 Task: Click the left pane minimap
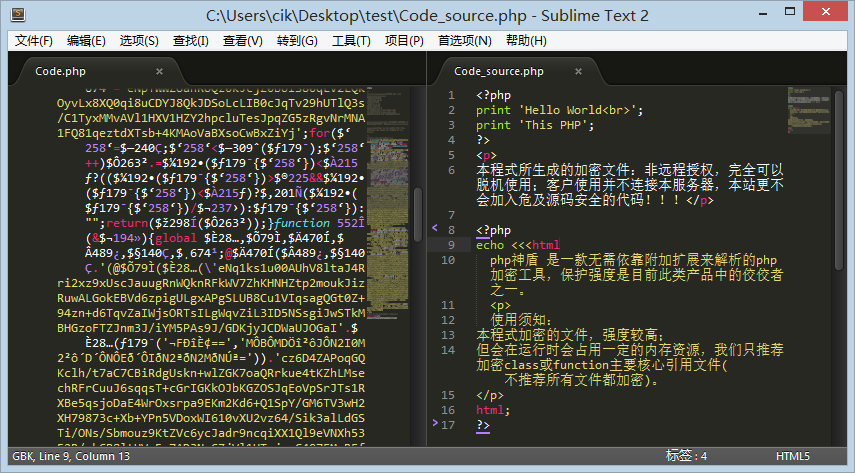tap(388, 203)
